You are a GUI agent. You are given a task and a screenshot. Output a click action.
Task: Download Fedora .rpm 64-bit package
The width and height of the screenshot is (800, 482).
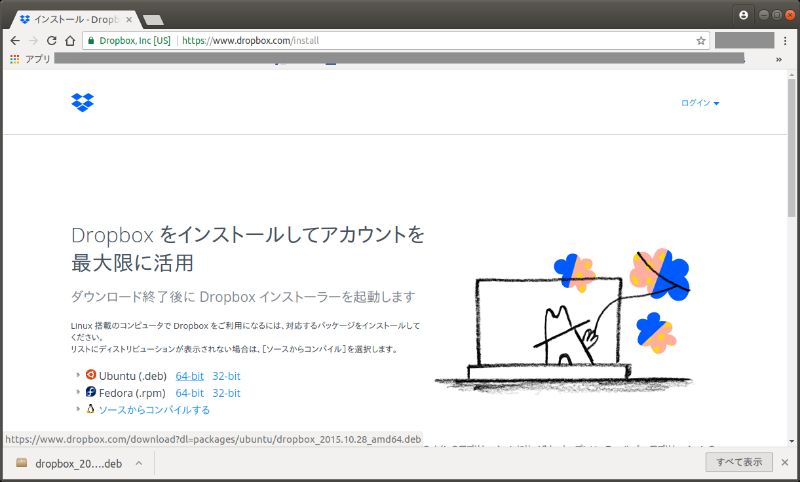coord(189,393)
